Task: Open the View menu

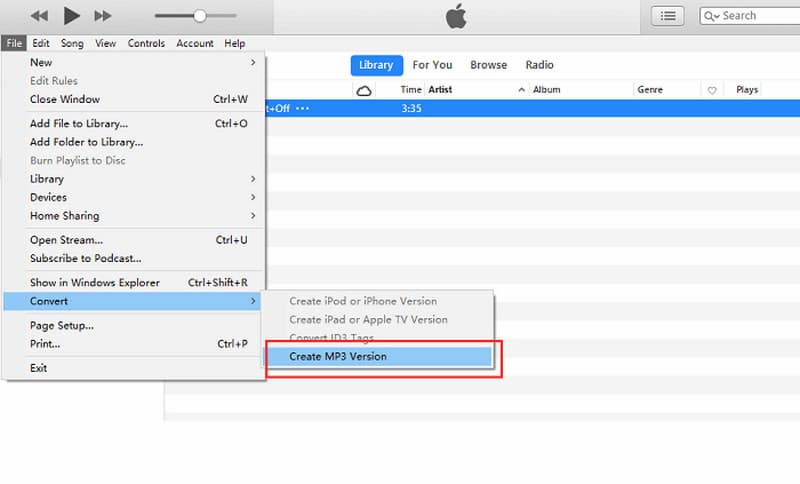Action: [x=106, y=43]
